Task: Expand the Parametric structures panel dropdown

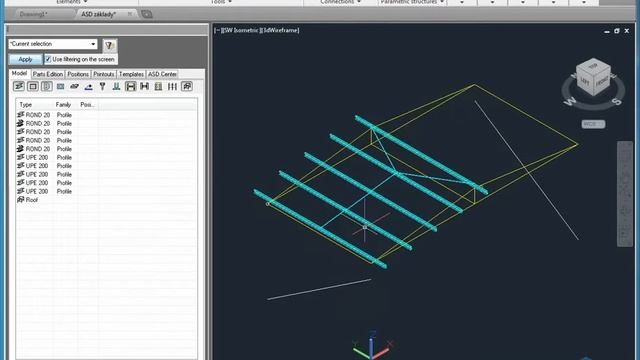Action: (x=412, y=2)
